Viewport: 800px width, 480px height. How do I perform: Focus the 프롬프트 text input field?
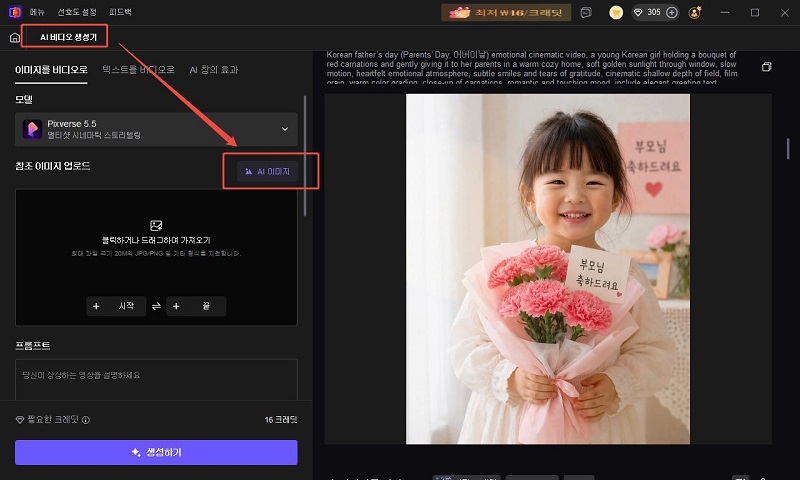point(156,380)
